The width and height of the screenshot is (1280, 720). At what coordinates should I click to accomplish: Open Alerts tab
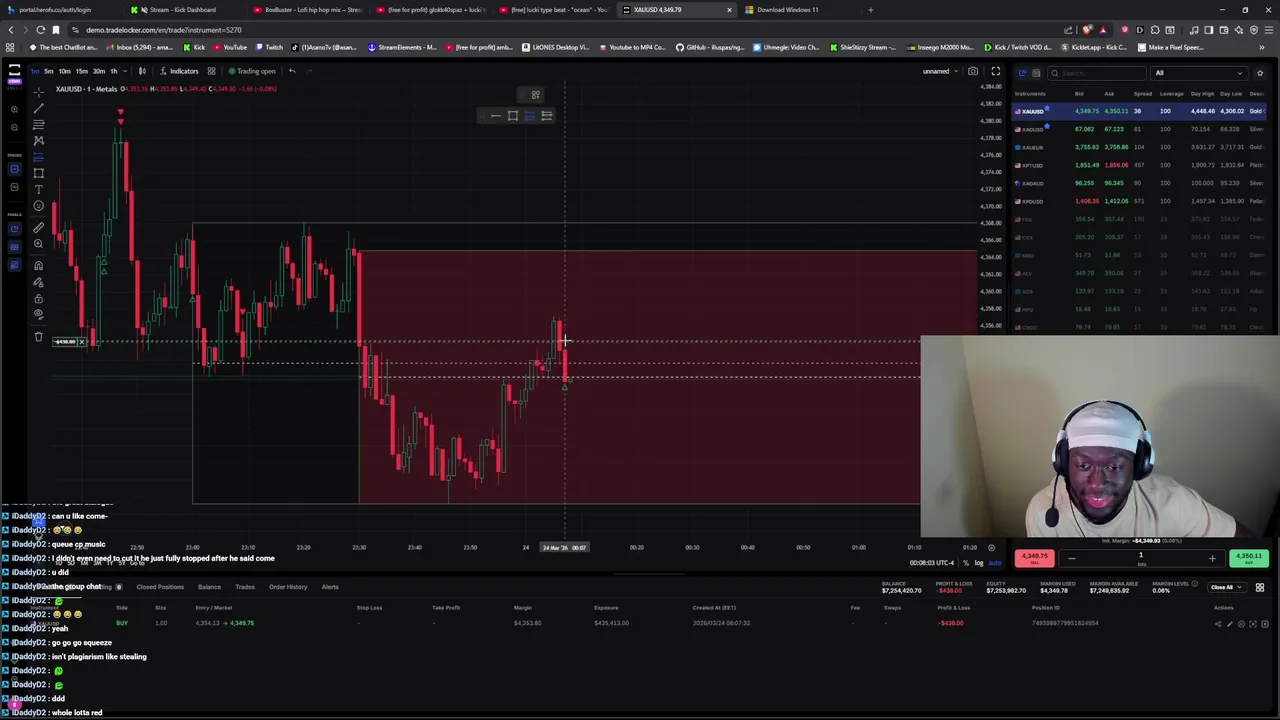click(329, 587)
